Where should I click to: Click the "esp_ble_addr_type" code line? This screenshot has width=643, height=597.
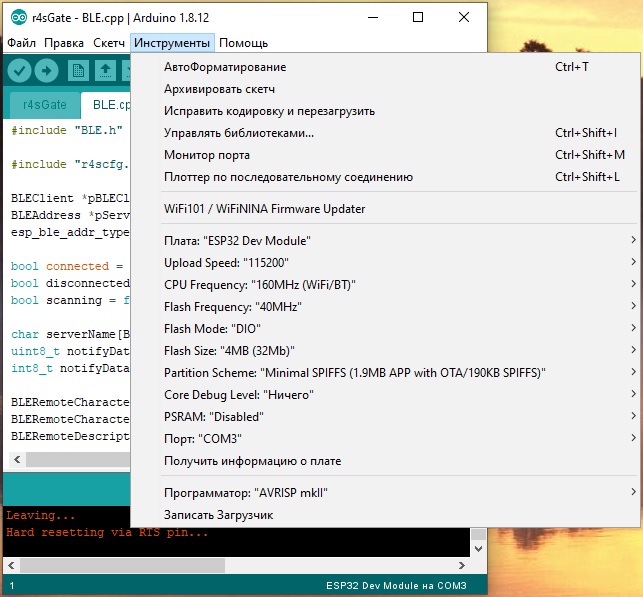pyautogui.click(x=70, y=232)
